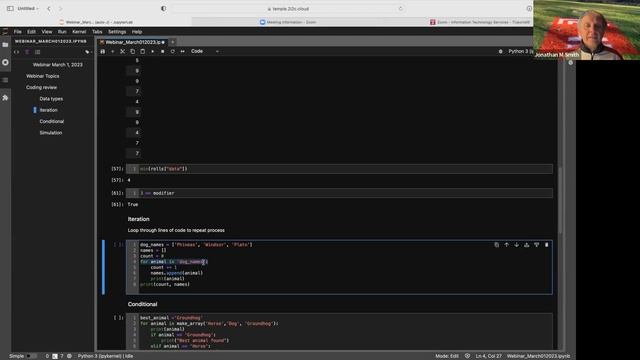The image size is (640, 360).
Task: Open the Settings menu
Action: 117,32
